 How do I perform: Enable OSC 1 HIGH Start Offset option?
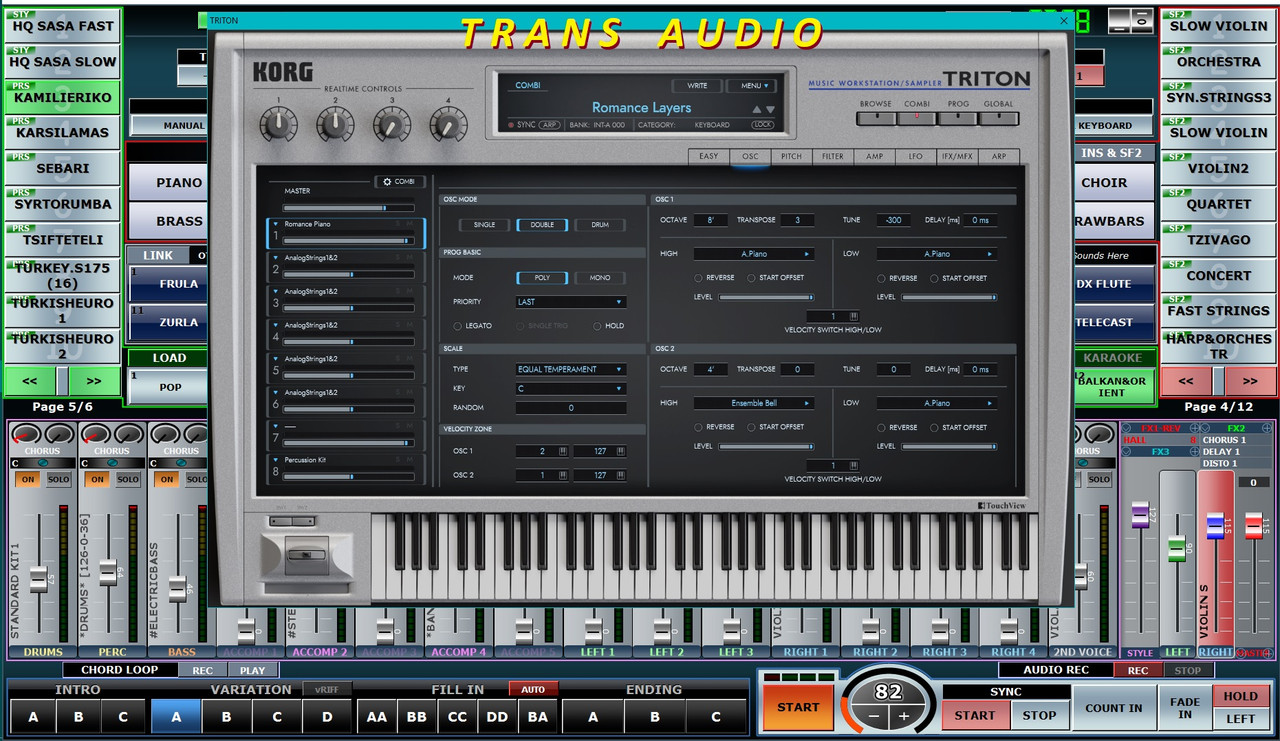click(x=751, y=277)
